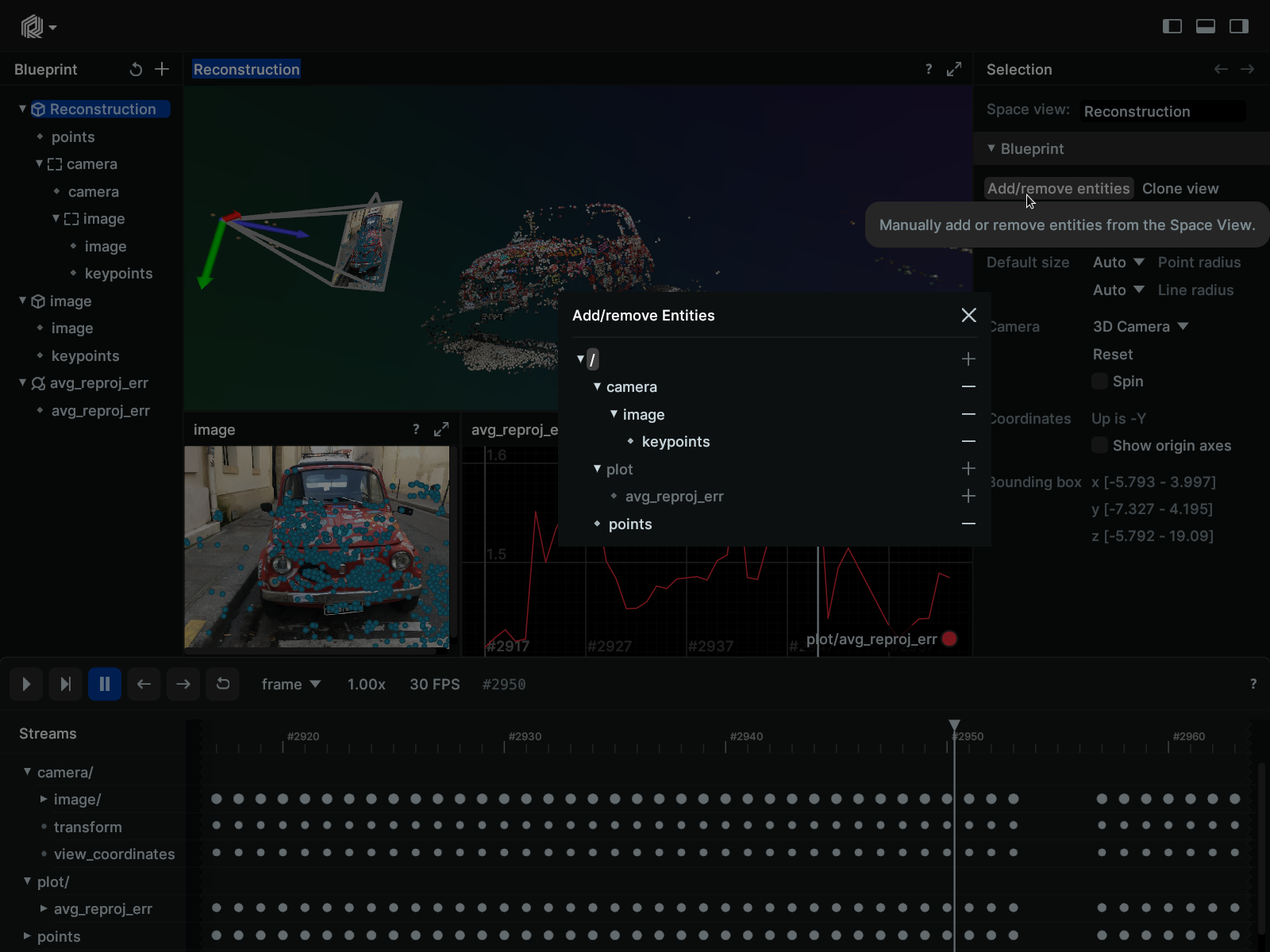
Task: Select the image view tab
Action: (214, 429)
